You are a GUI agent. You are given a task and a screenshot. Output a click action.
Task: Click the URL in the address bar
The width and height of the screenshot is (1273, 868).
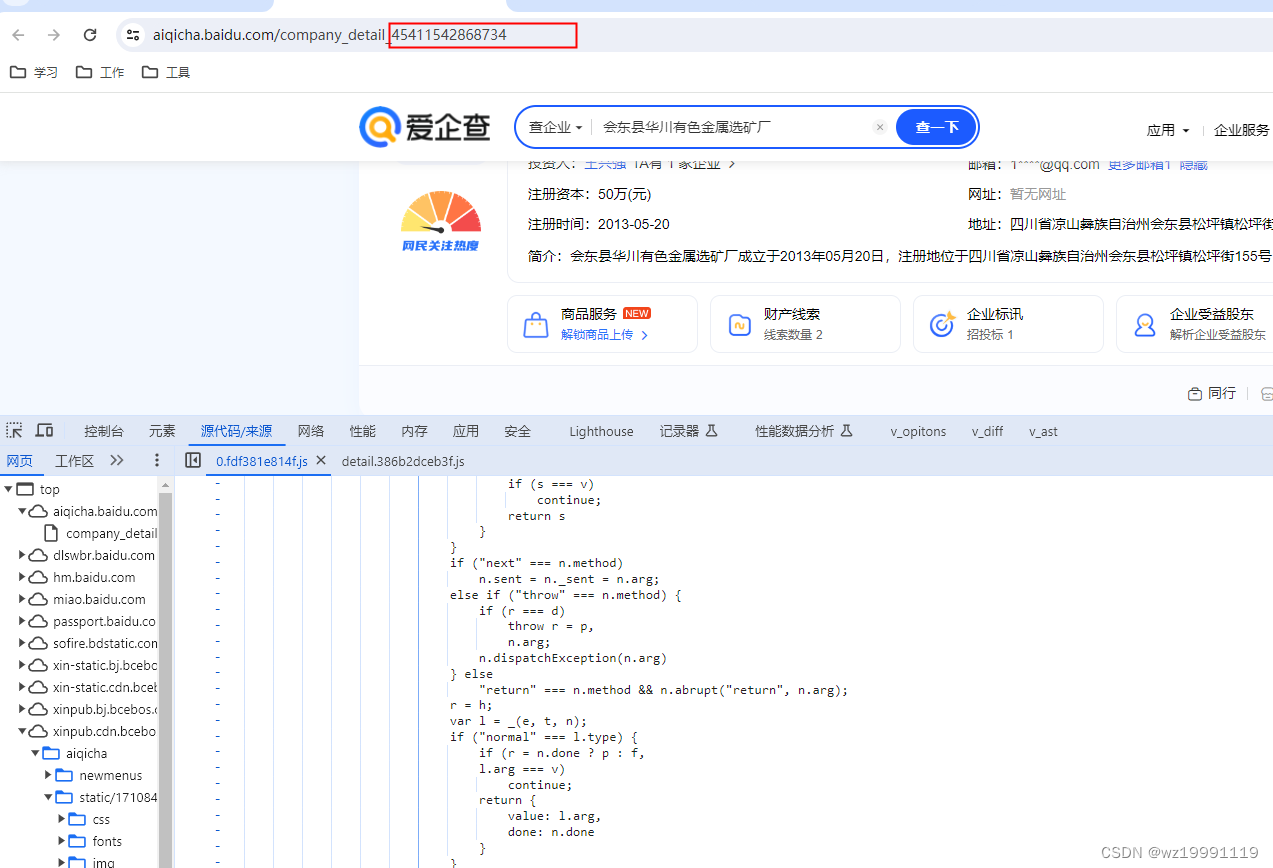tap(330, 35)
